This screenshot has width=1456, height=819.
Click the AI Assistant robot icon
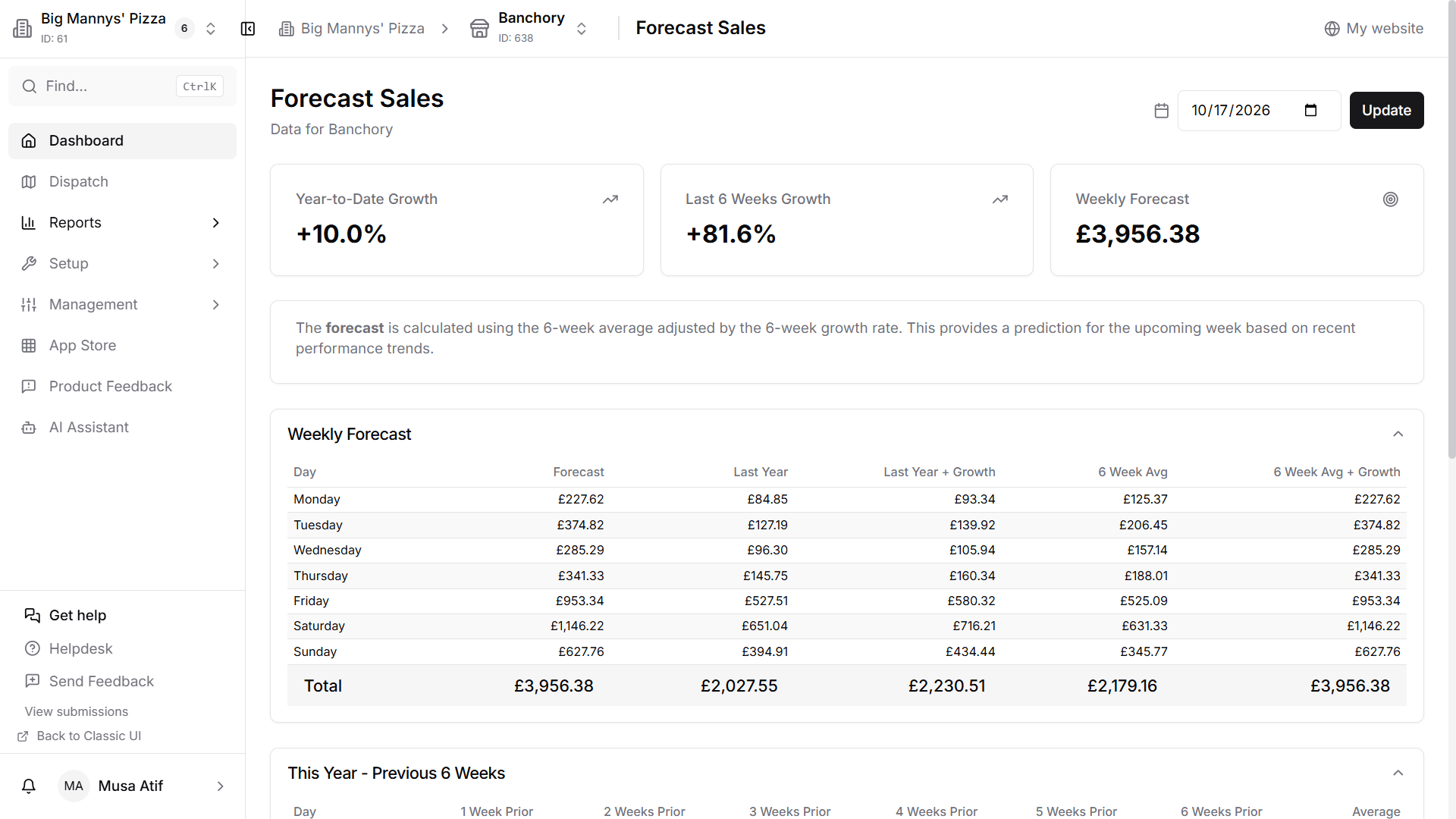tap(29, 428)
